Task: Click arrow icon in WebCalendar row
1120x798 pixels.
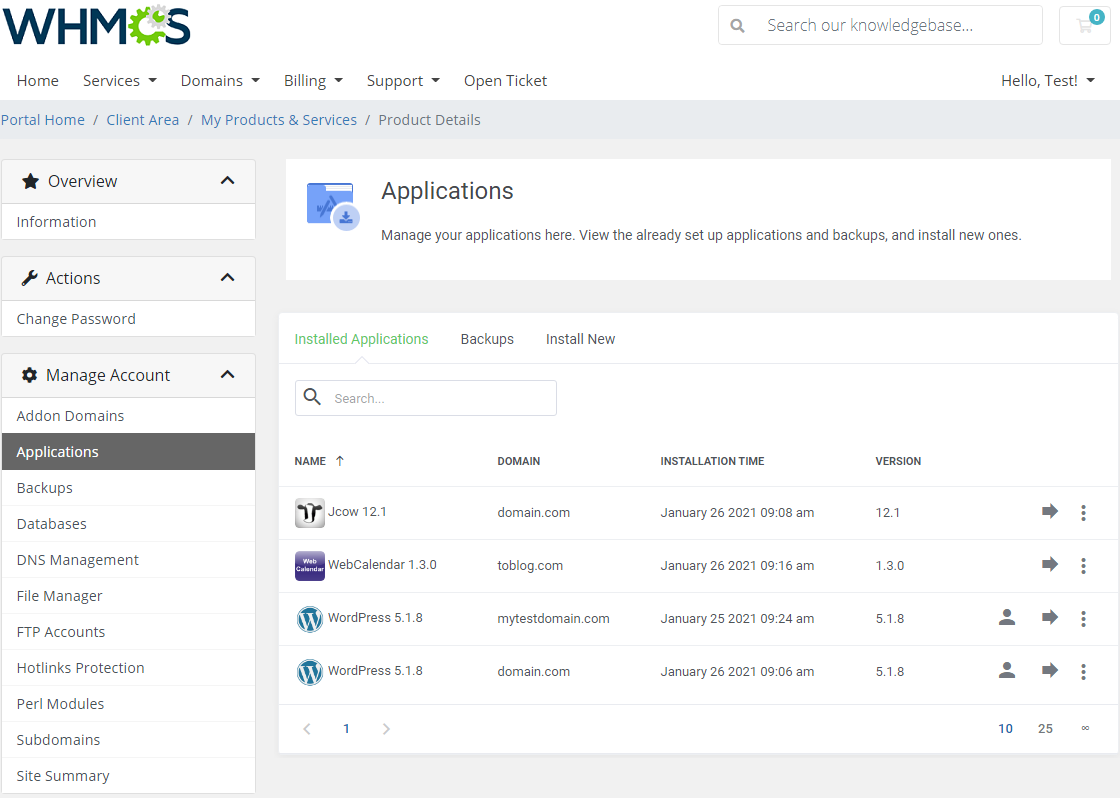Action: coord(1049,564)
